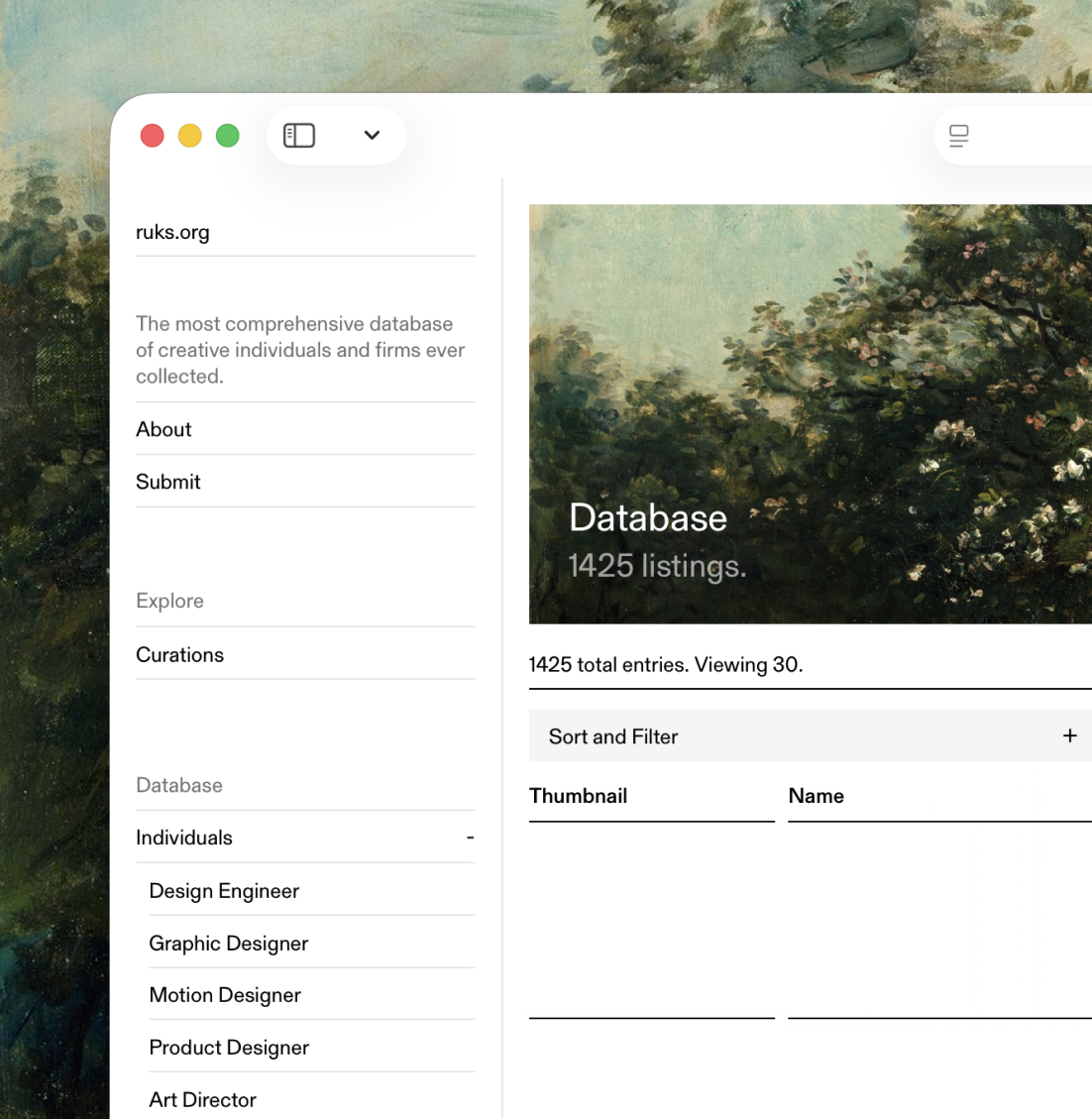This screenshot has height=1119, width=1092.
Task: Collapse Individuals list with minus icon
Action: point(470,838)
